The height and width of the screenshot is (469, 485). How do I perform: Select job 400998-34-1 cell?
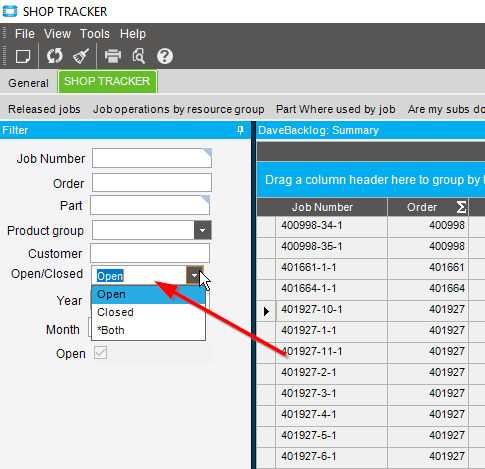331,226
